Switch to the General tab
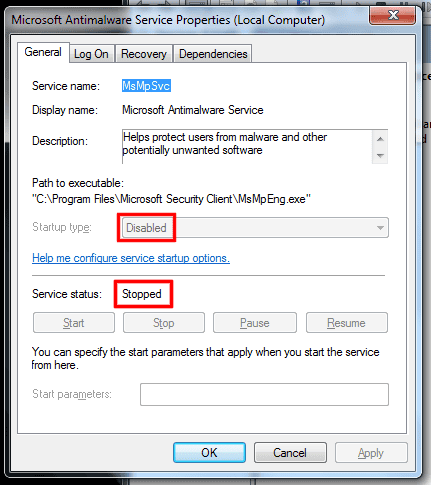This screenshot has width=431, height=485. [x=43, y=52]
